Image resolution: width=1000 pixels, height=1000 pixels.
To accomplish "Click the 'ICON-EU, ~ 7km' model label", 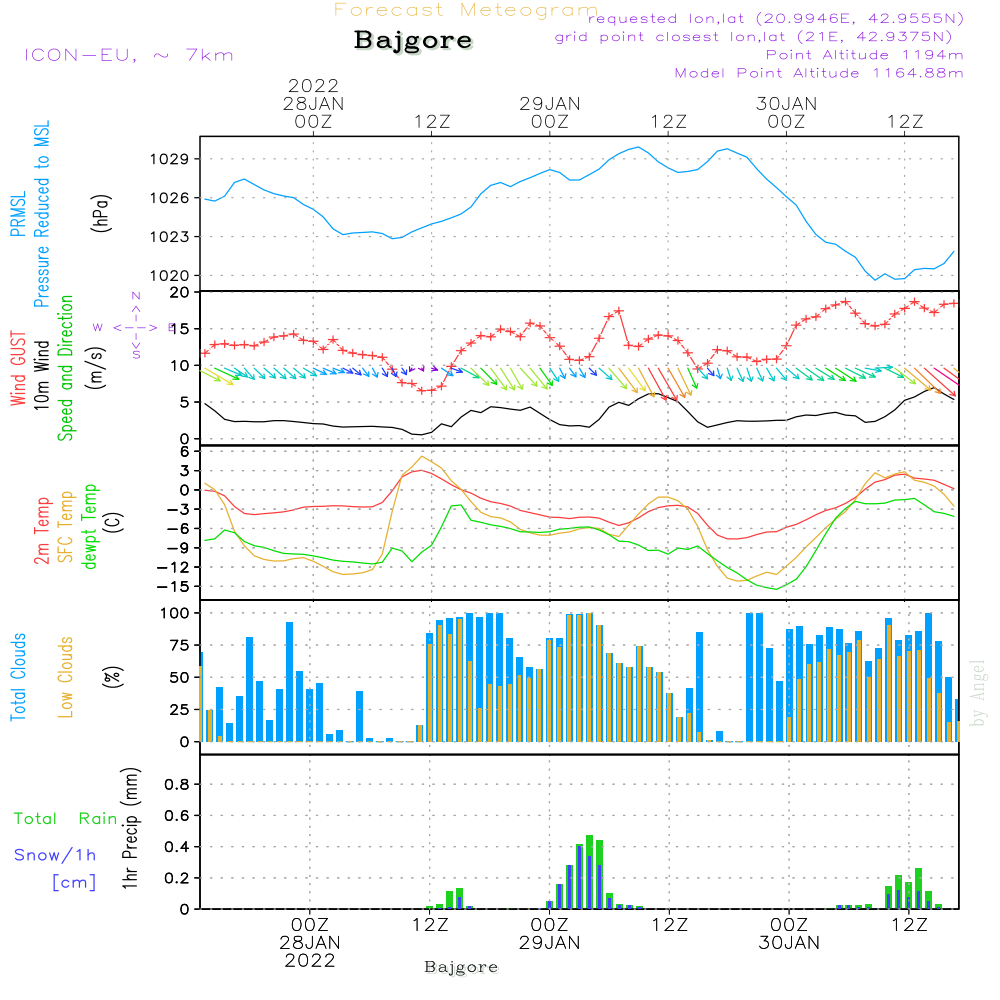I will [x=129, y=55].
